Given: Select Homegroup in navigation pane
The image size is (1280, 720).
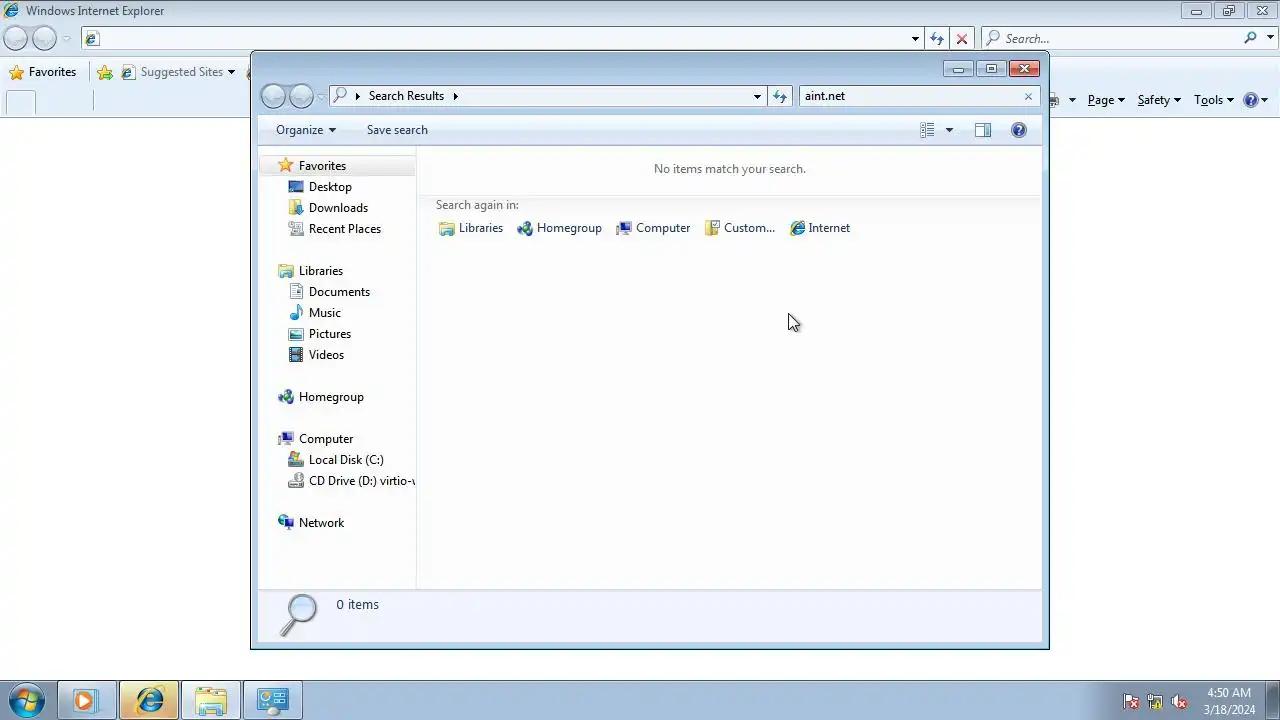Looking at the screenshot, I should point(331,397).
